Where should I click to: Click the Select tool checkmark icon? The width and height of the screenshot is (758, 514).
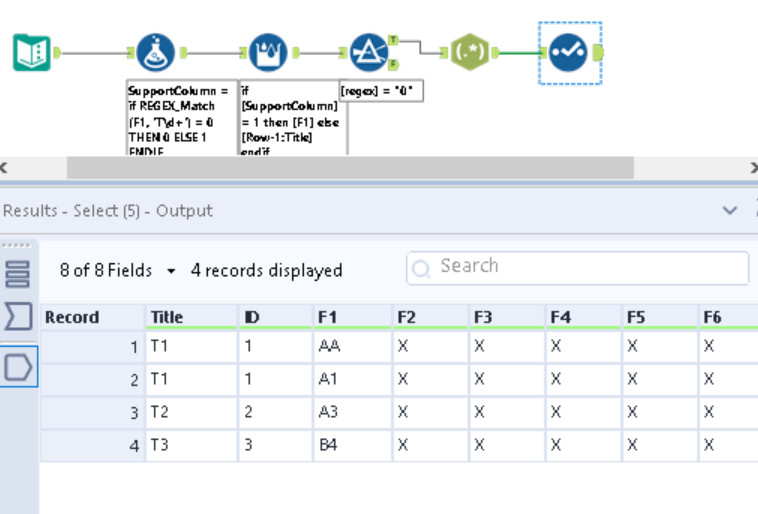(568, 52)
